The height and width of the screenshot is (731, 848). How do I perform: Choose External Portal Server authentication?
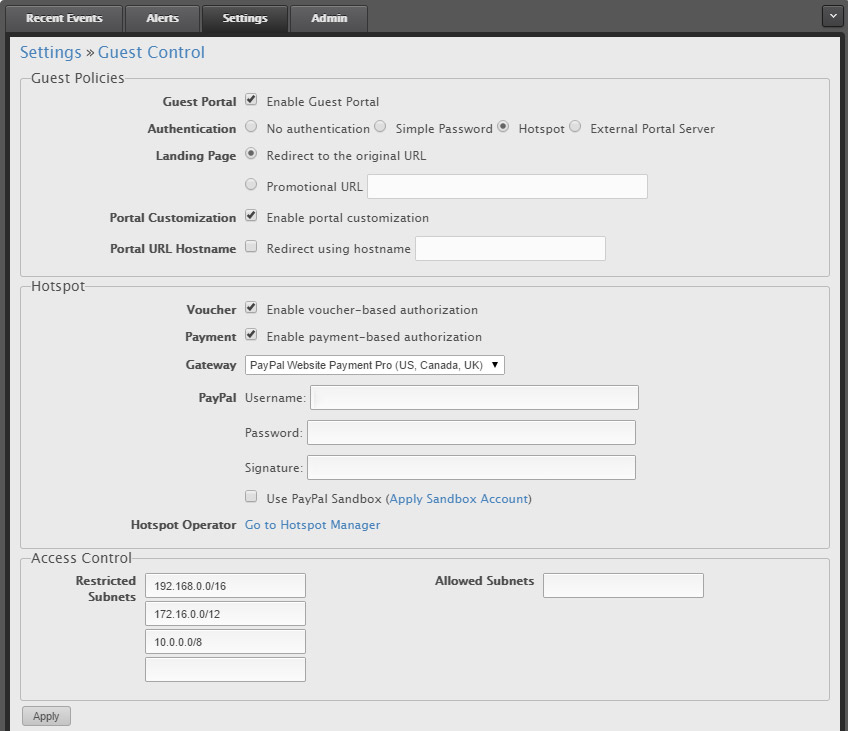pyautogui.click(x=575, y=127)
